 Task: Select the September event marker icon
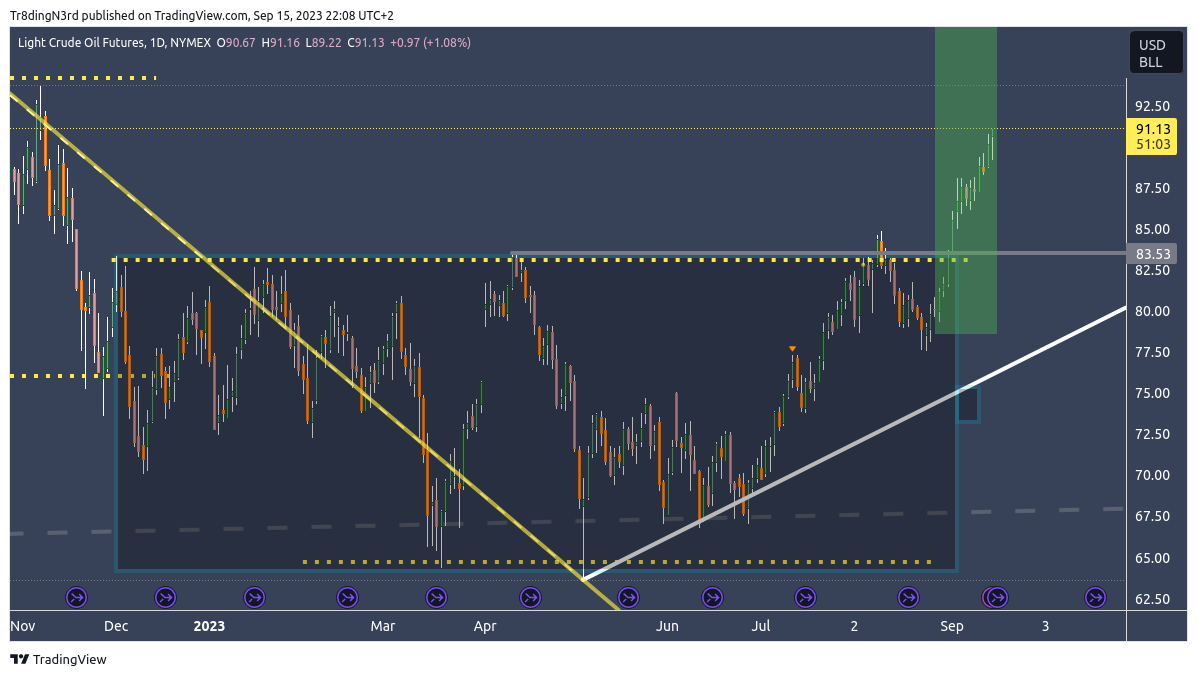point(996,598)
